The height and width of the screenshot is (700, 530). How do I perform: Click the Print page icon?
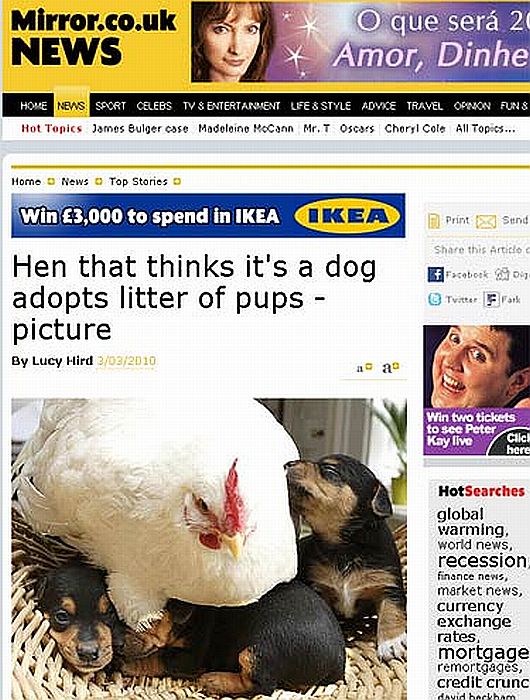pos(434,221)
